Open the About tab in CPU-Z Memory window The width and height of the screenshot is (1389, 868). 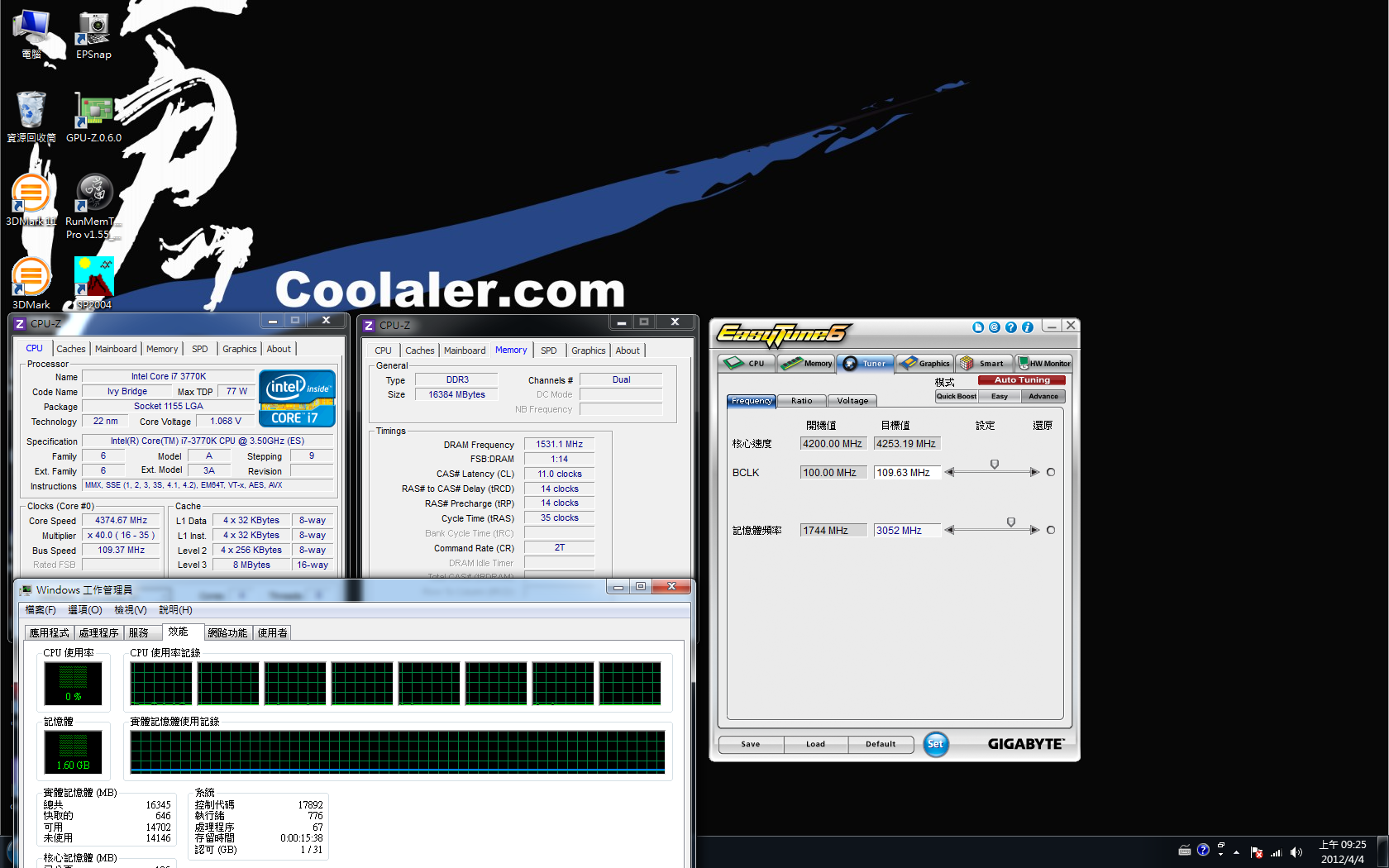coord(628,351)
